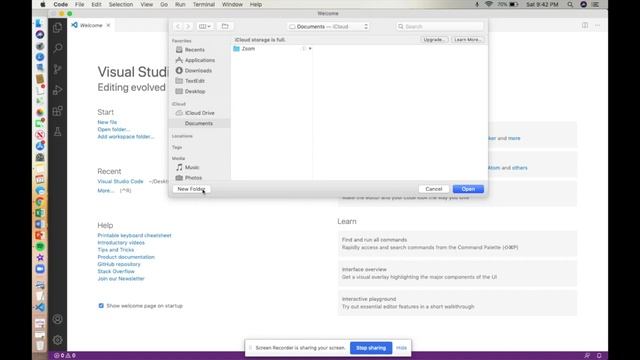Open the Documents — iCloud location popup
Image resolution: width=640 pixels, height=360 pixels.
329,27
